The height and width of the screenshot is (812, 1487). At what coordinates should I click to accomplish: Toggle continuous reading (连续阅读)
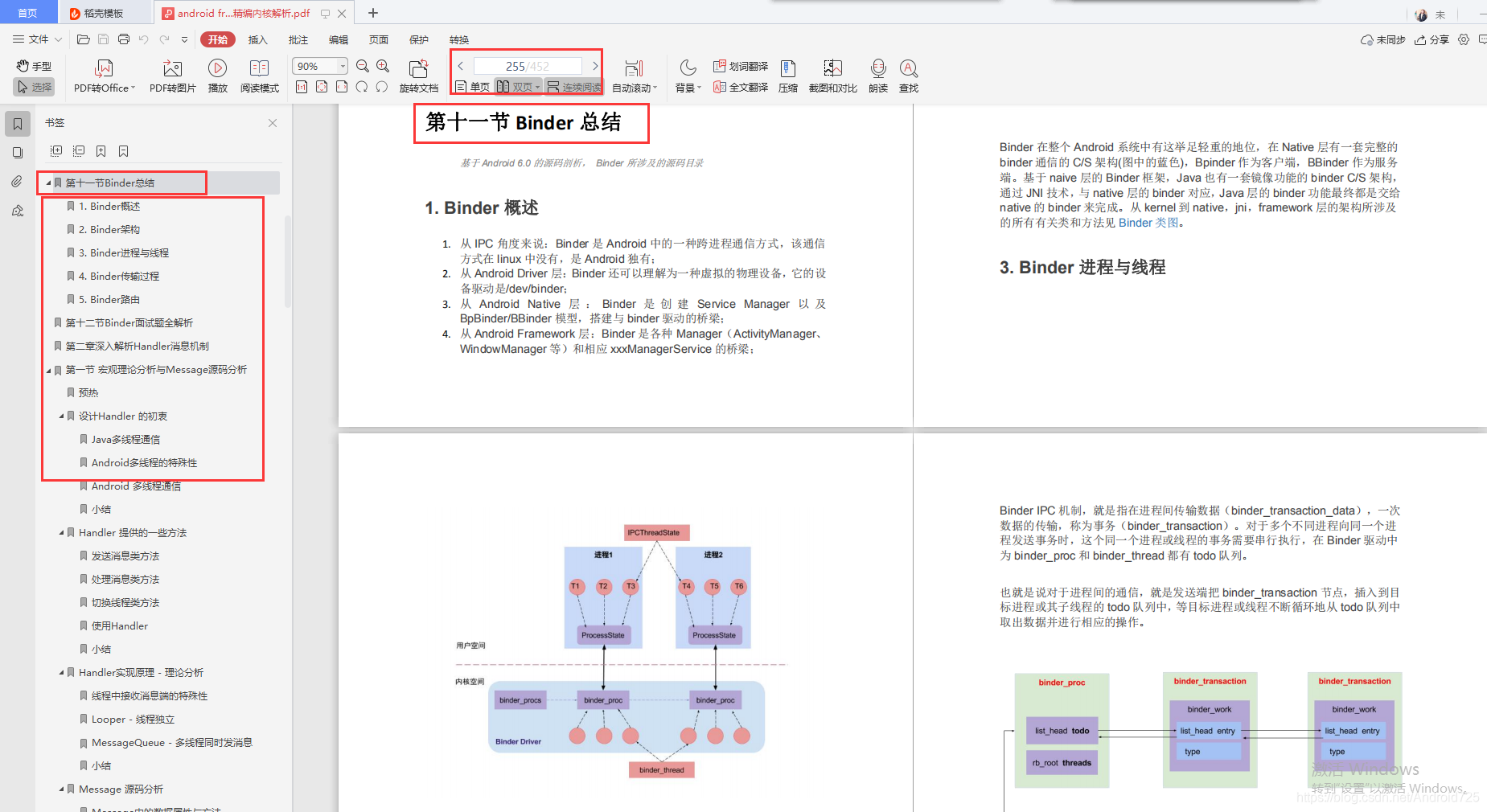(x=574, y=87)
